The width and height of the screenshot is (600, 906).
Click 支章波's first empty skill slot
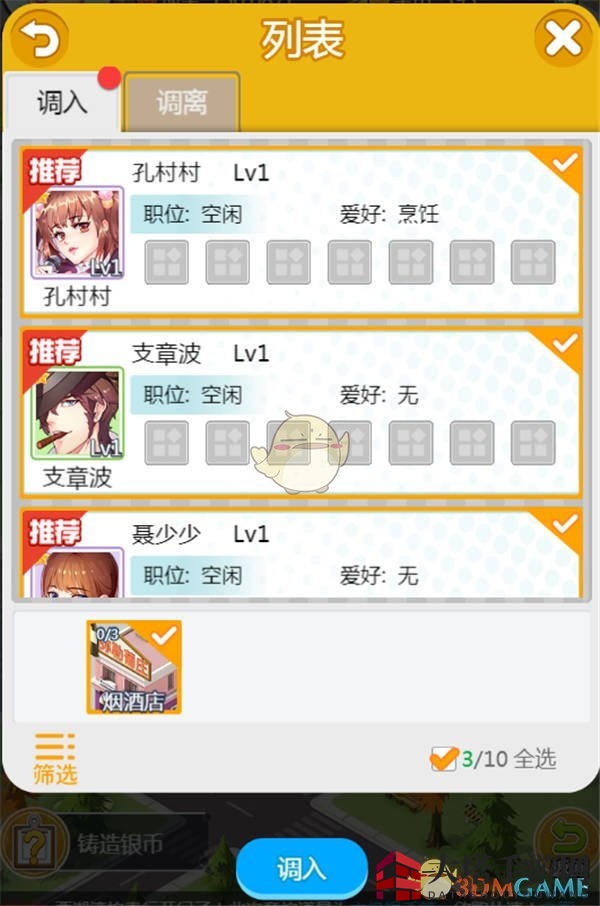coord(166,443)
